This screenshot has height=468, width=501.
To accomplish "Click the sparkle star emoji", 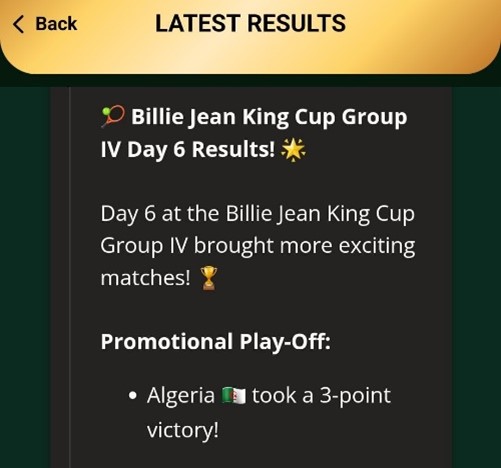I will [x=293, y=150].
